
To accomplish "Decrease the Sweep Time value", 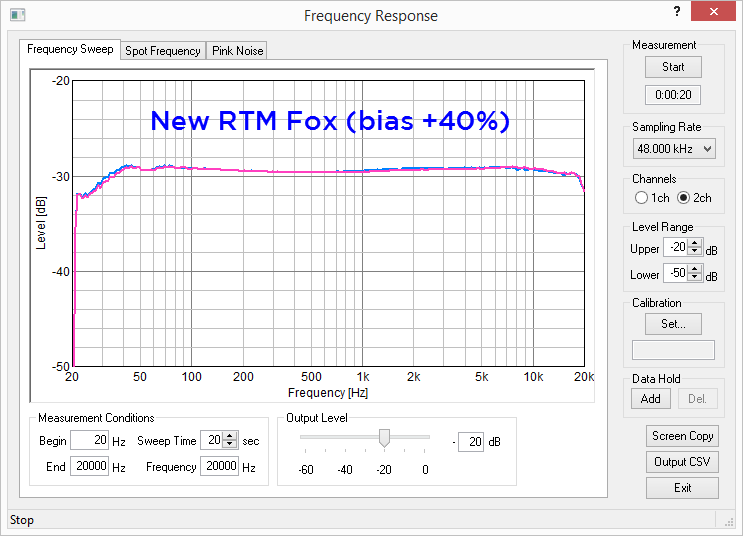I will pos(230,445).
